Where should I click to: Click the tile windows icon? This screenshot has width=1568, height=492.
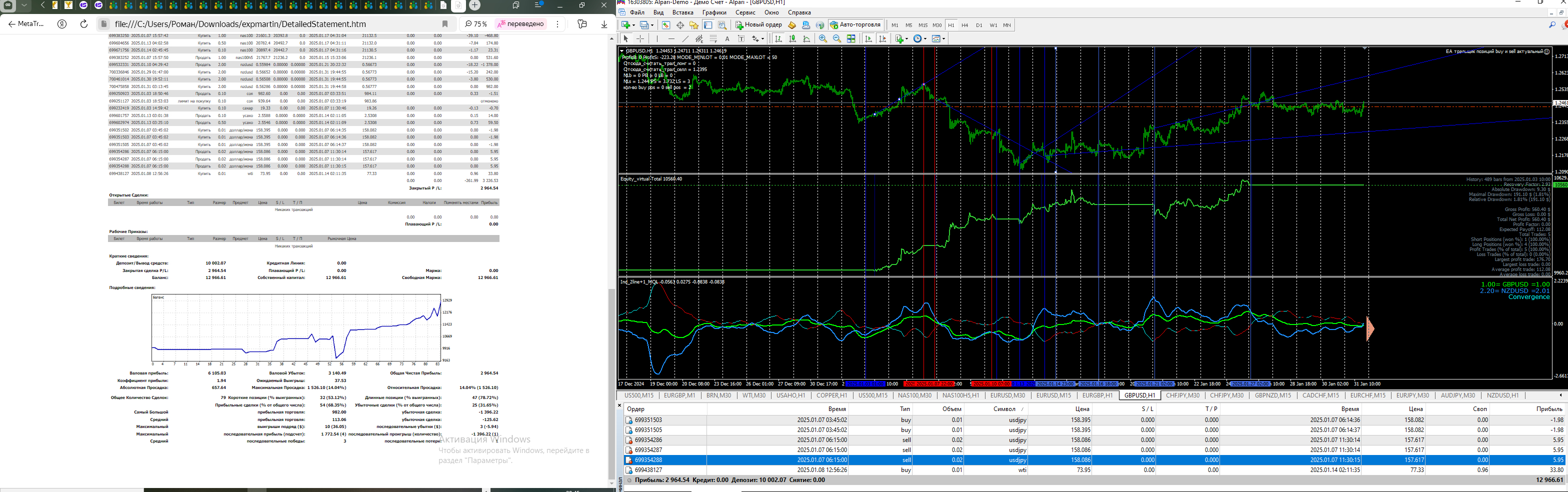(x=851, y=39)
